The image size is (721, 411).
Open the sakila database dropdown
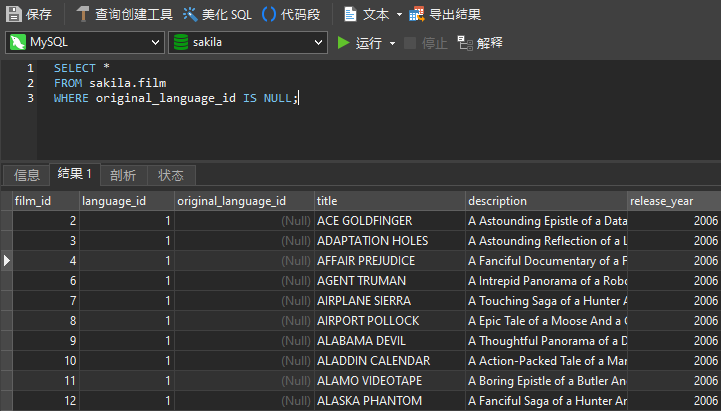pyautogui.click(x=248, y=42)
